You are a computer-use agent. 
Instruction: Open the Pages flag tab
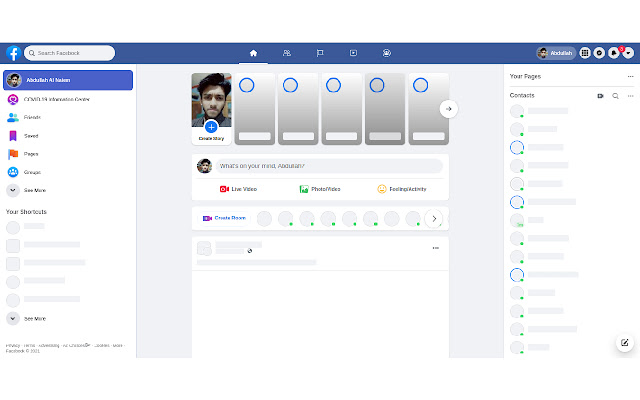320,53
